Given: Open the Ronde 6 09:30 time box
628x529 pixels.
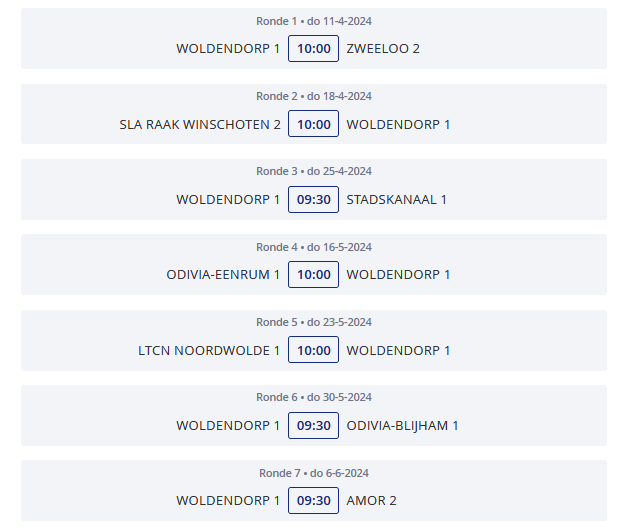Looking at the screenshot, I should tap(313, 425).
